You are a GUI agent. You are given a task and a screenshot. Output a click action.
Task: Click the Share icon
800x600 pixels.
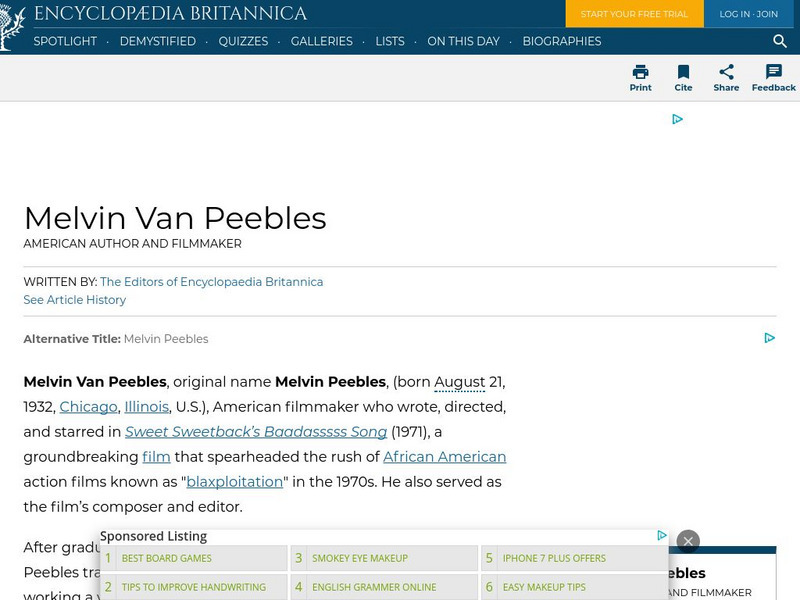(726, 78)
